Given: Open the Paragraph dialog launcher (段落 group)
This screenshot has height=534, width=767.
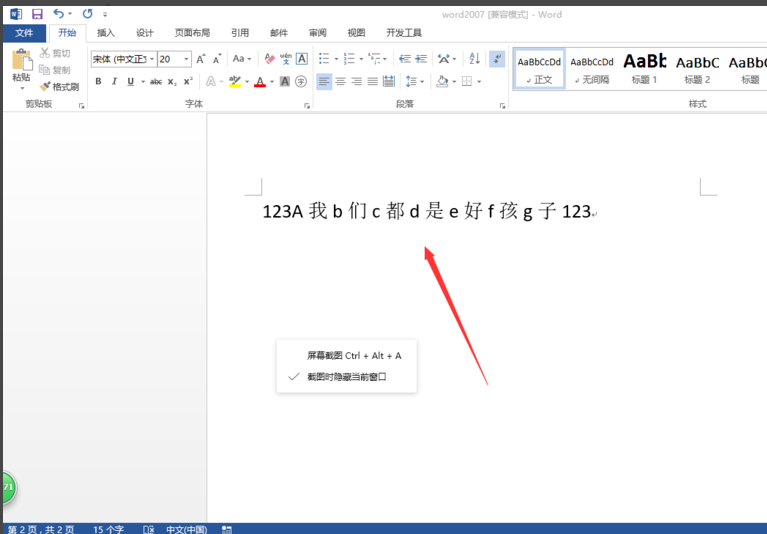Looking at the screenshot, I should (x=502, y=106).
